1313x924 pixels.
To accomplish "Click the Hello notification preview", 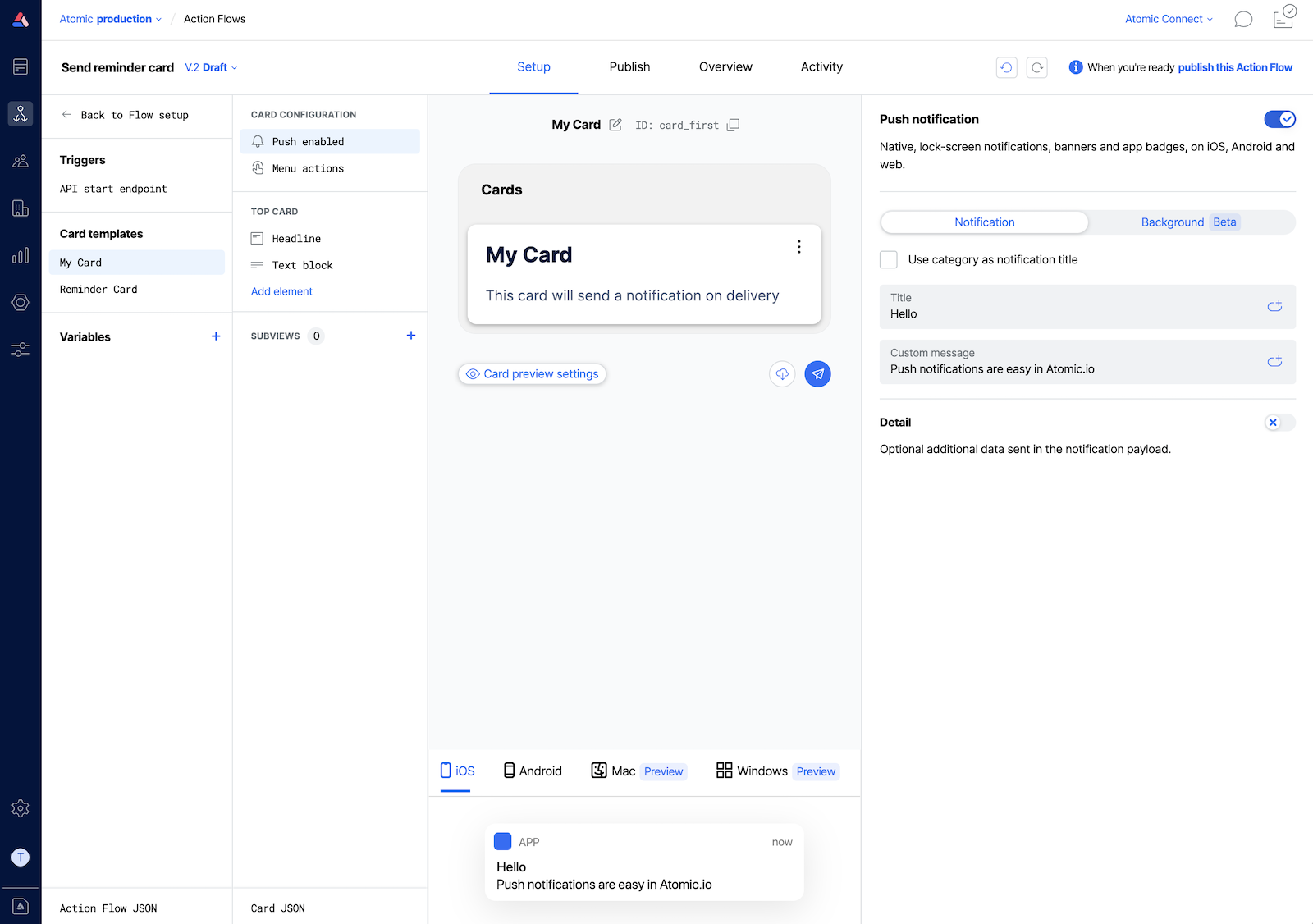I will click(644, 862).
